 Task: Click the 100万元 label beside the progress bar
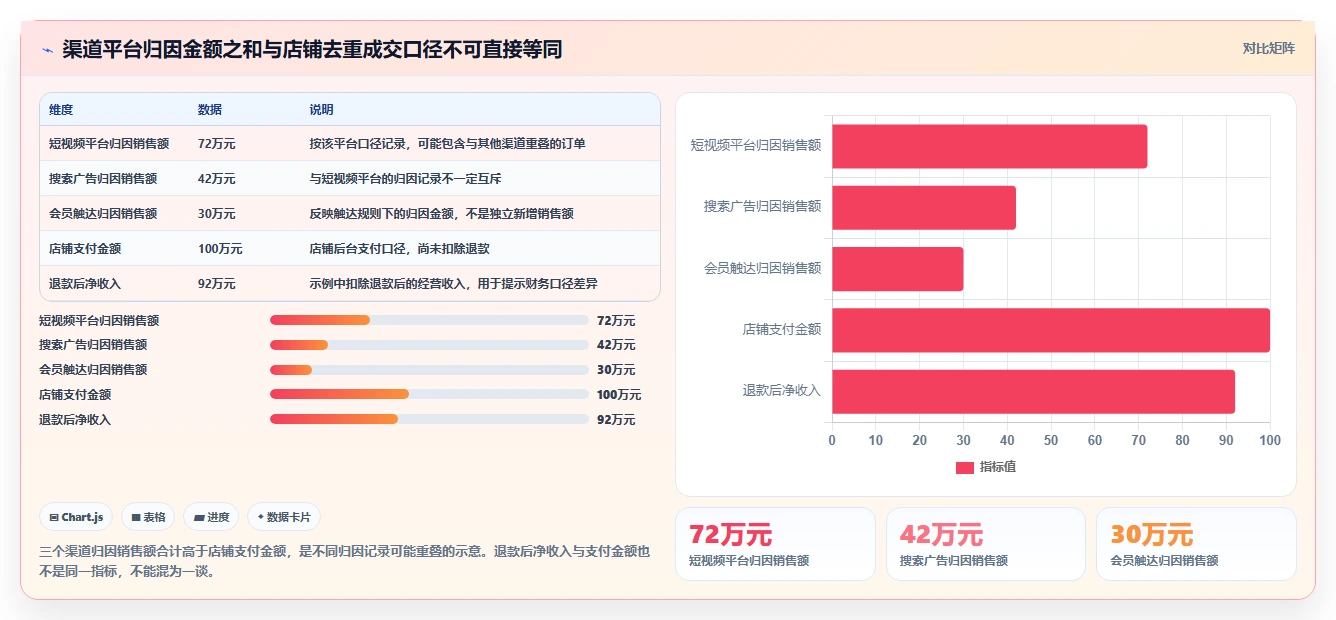(x=619, y=395)
